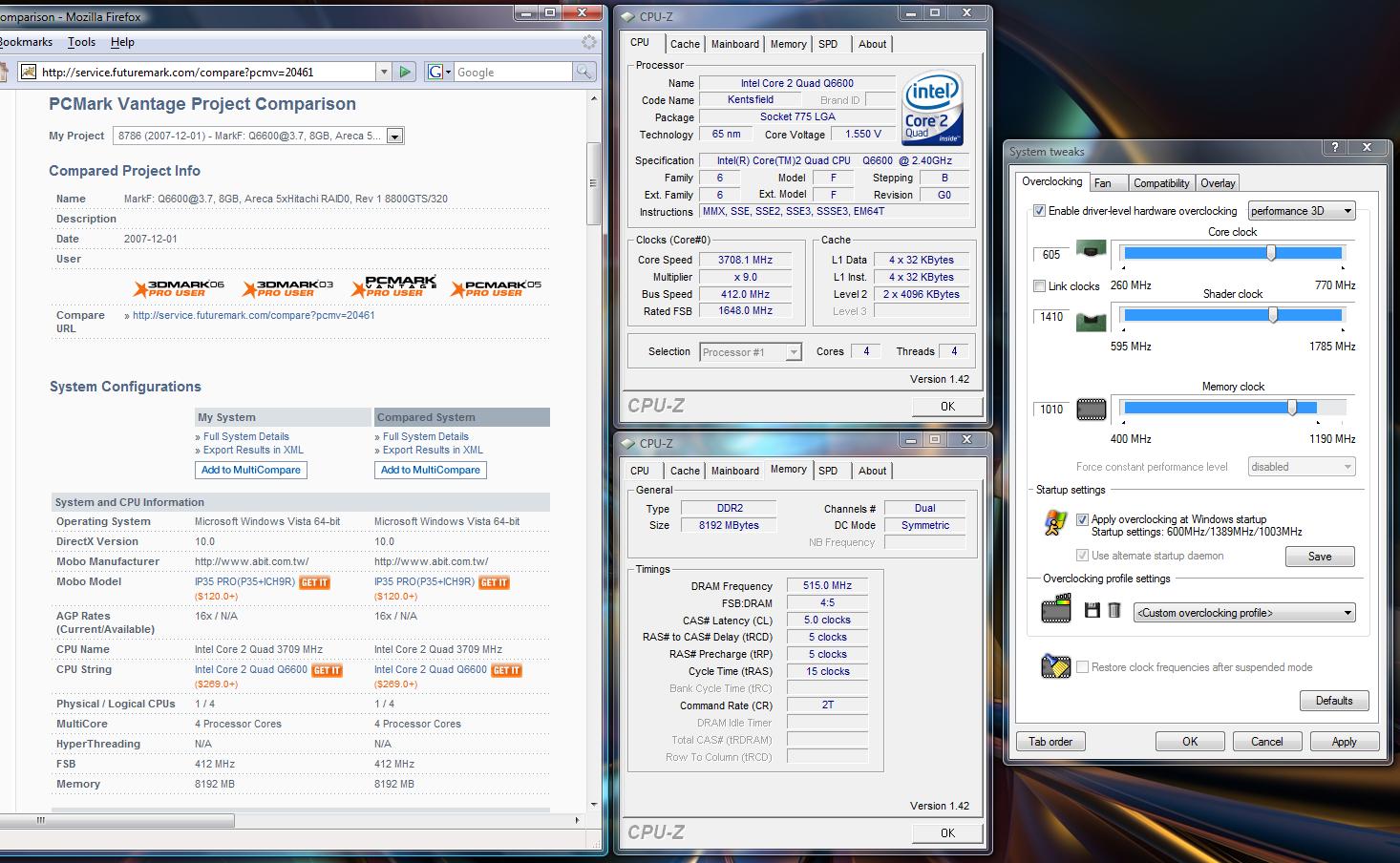
Task: Click Add to MultiCompare under Compared System
Action: point(431,470)
